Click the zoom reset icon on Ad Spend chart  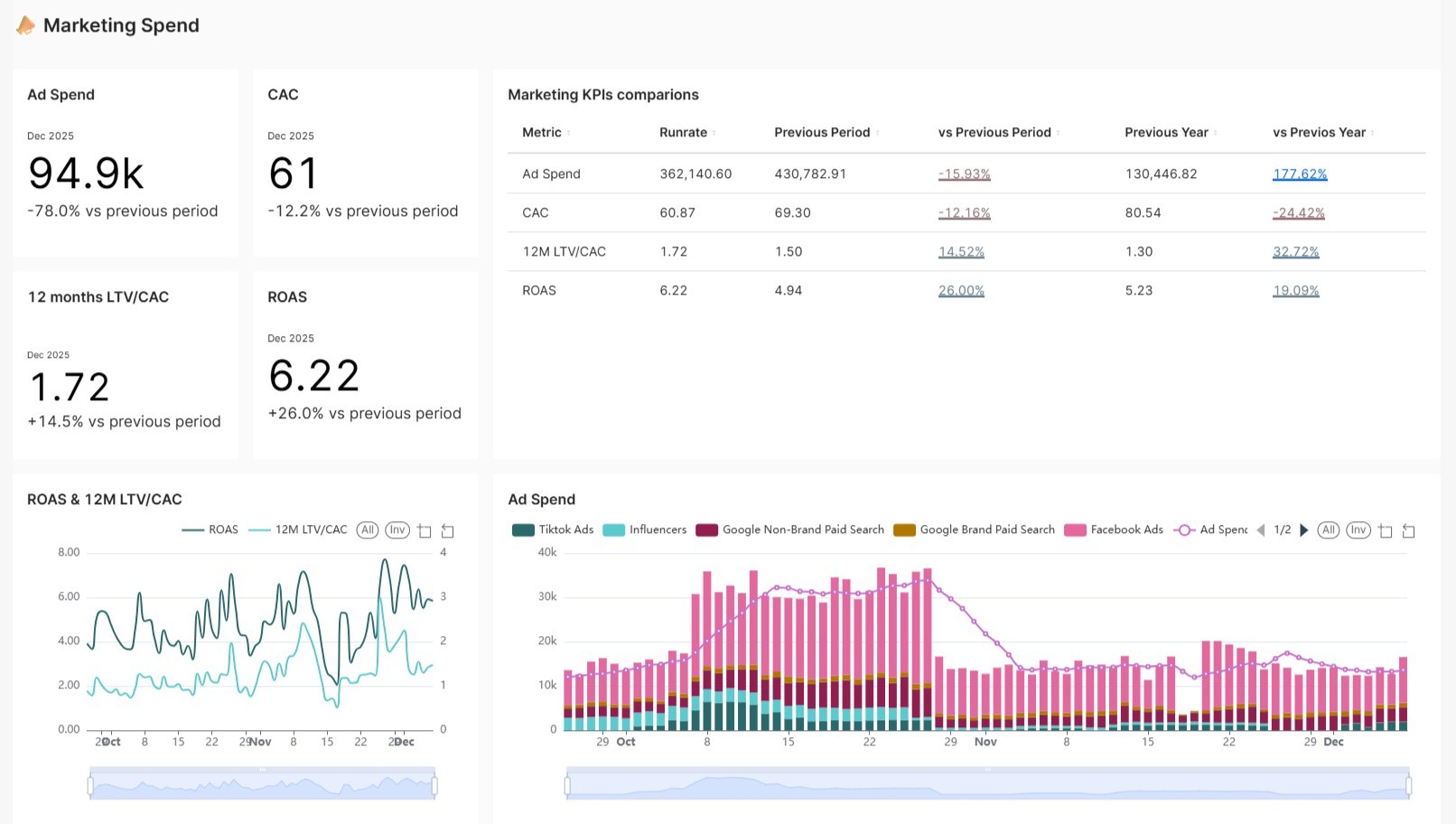(1408, 530)
